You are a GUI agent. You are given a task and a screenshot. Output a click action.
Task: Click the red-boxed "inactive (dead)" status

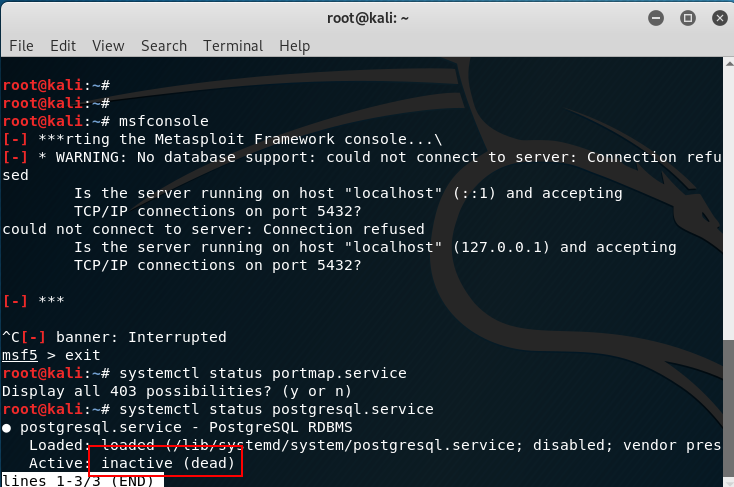(167, 463)
